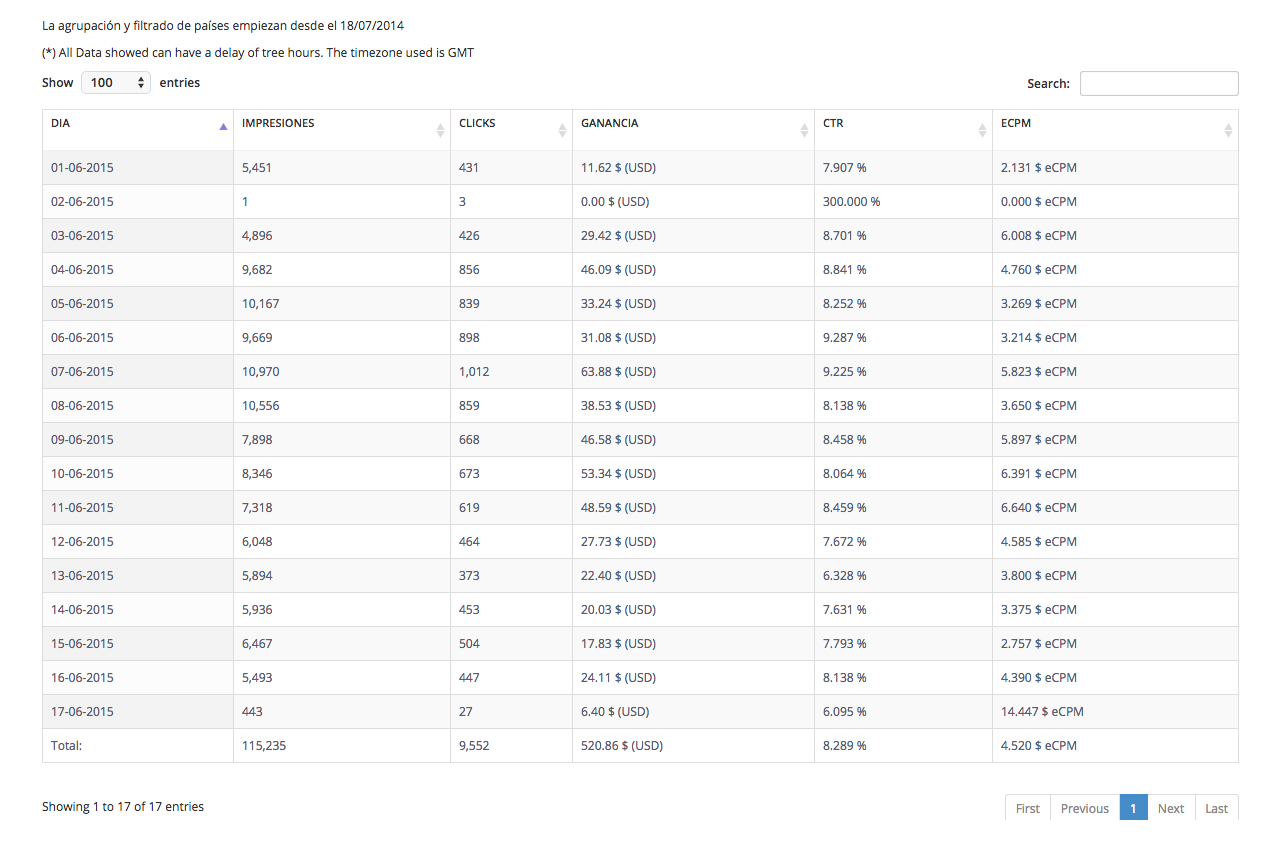Click the 520.86 $ (USD) total earnings

coord(622,746)
